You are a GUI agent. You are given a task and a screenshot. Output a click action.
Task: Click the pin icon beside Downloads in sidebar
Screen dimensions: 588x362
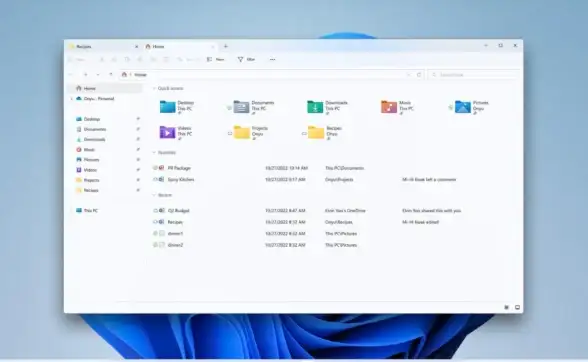pos(138,139)
